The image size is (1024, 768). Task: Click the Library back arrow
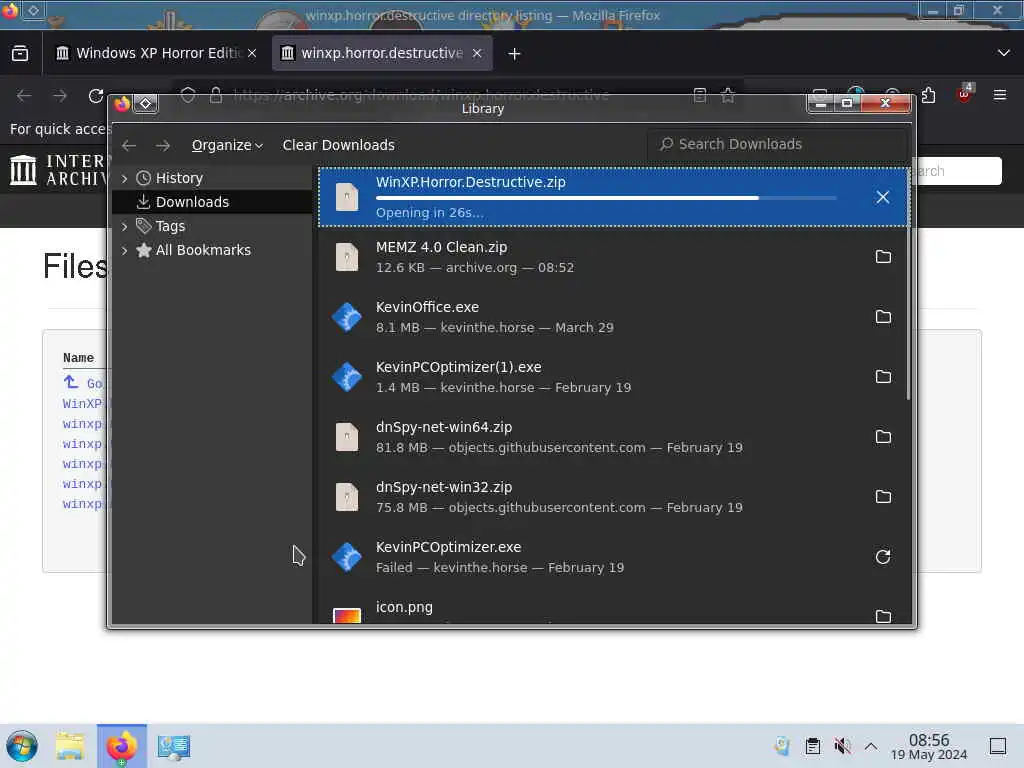tap(129, 145)
